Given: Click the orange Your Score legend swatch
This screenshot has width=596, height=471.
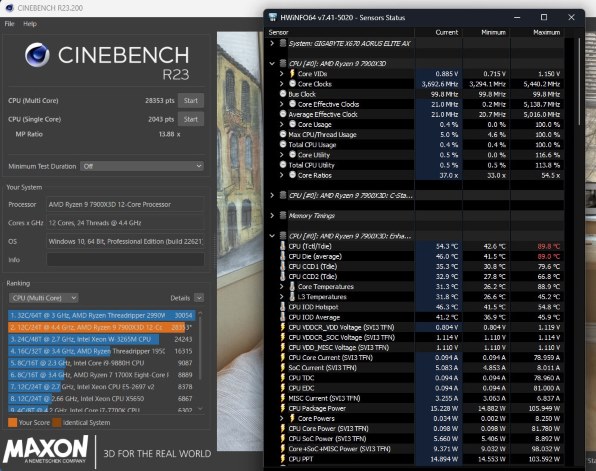Looking at the screenshot, I should point(13,422).
